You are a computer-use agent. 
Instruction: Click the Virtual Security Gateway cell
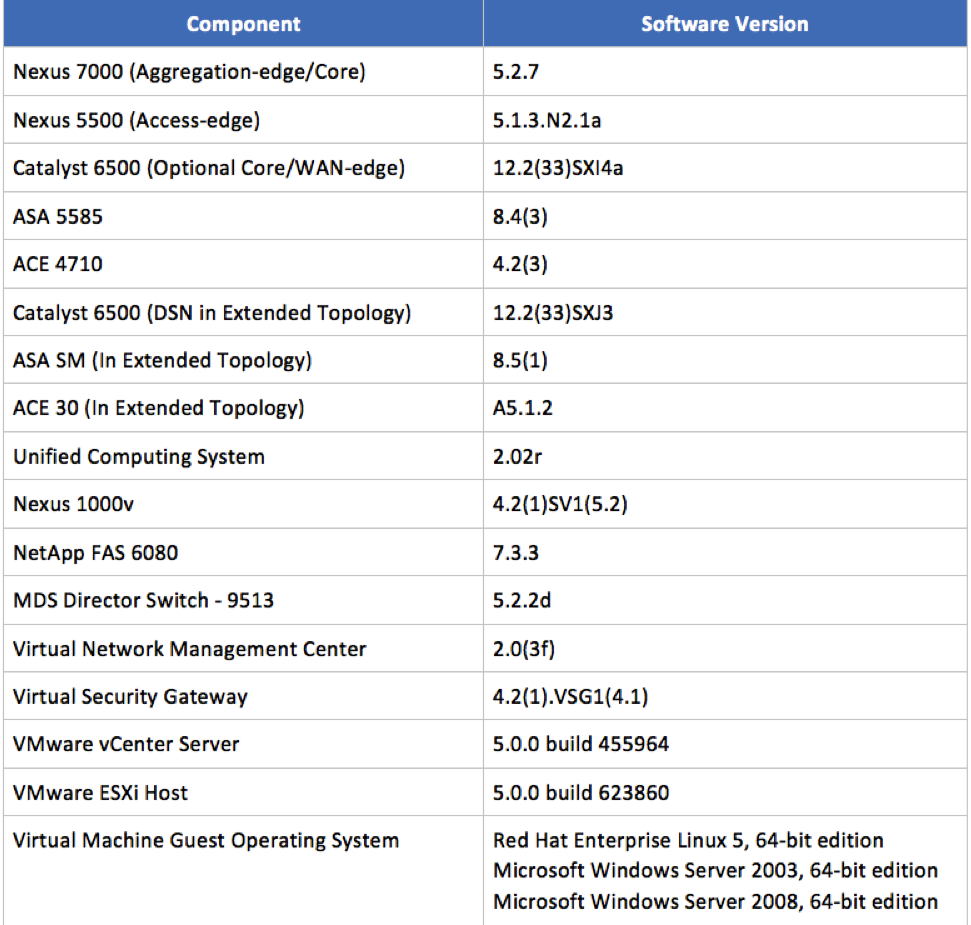coord(130,696)
